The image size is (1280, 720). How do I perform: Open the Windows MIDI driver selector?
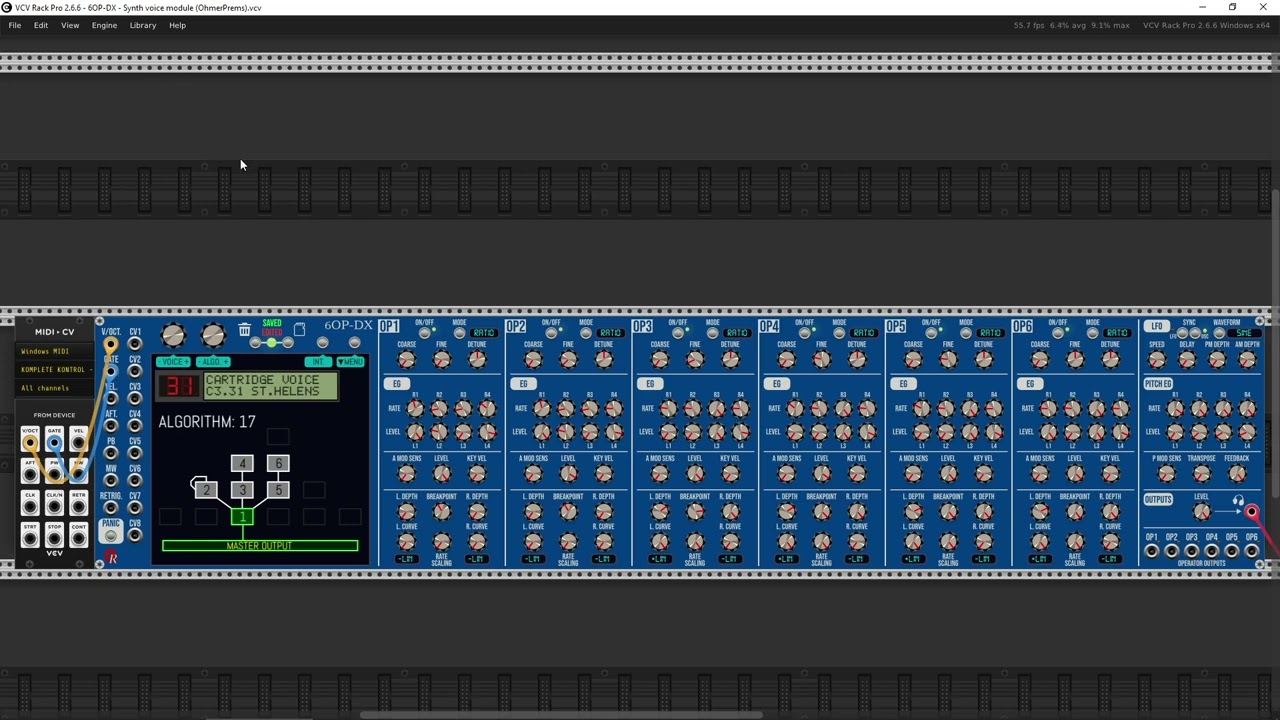54,351
